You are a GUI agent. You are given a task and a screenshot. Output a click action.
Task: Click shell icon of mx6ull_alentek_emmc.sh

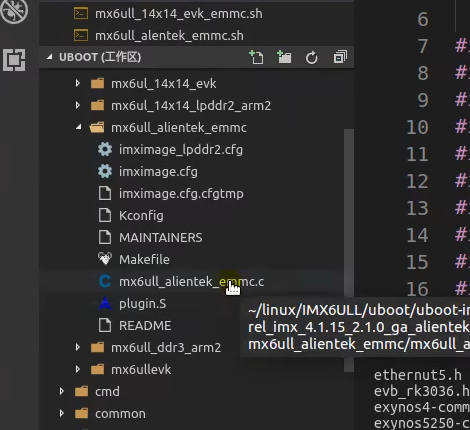(81, 35)
